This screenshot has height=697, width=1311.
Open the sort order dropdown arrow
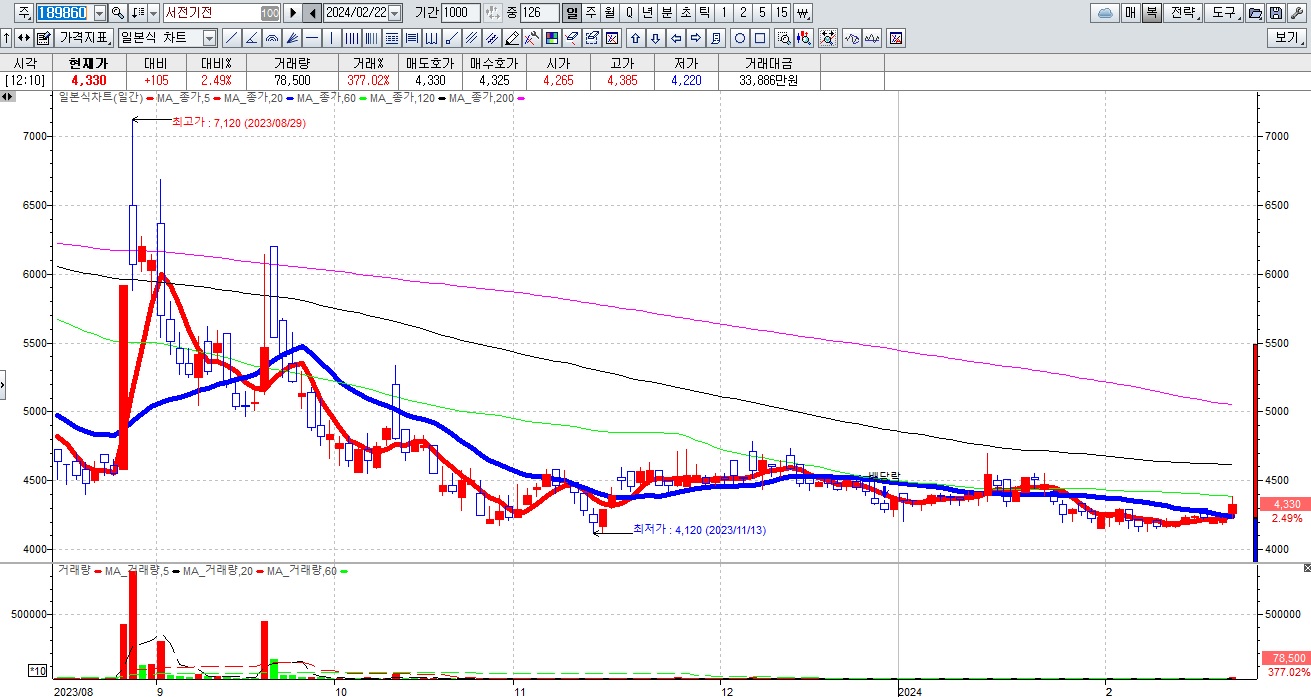(153, 13)
